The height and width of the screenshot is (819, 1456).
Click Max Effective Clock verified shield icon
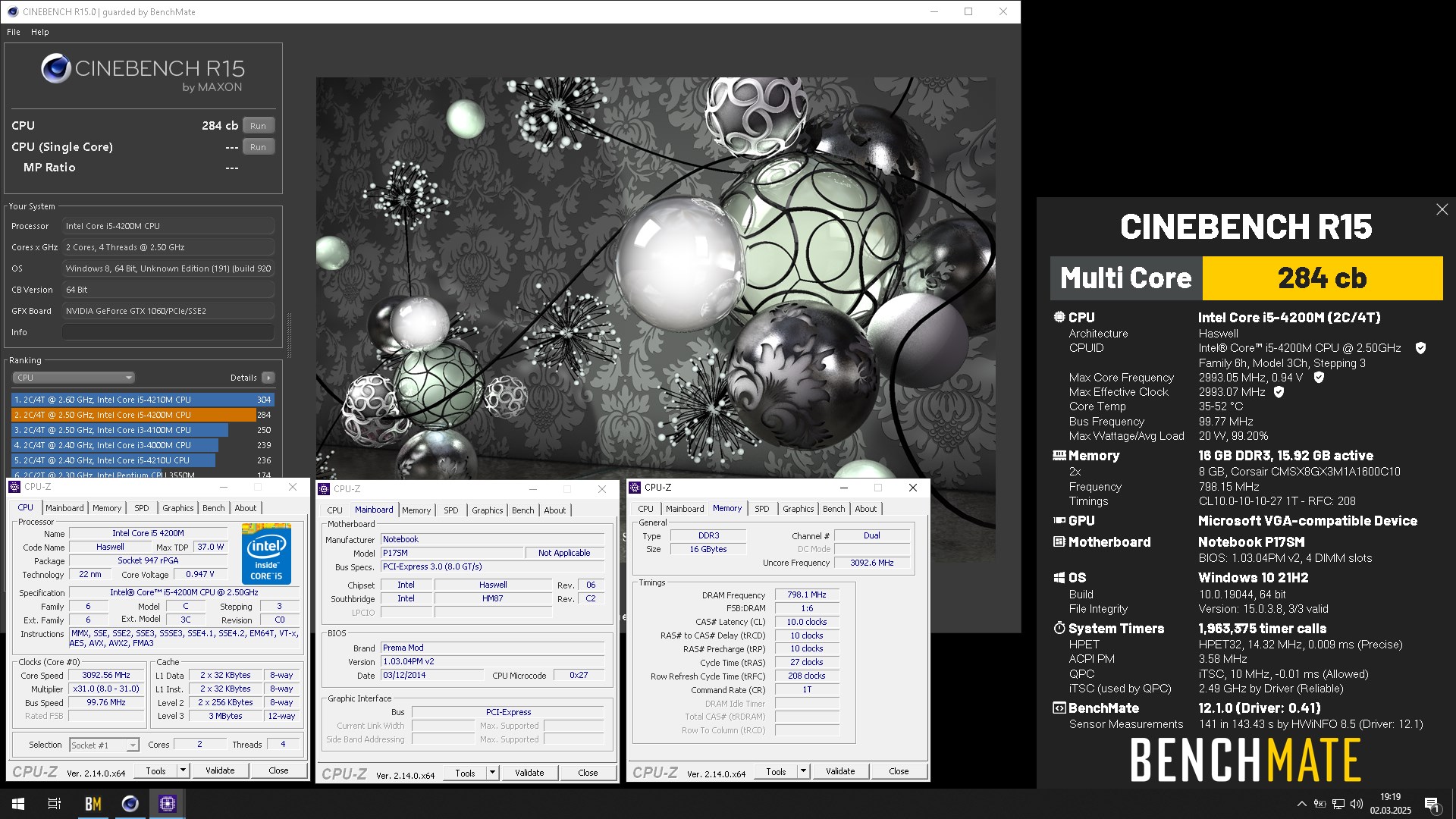tap(1279, 392)
